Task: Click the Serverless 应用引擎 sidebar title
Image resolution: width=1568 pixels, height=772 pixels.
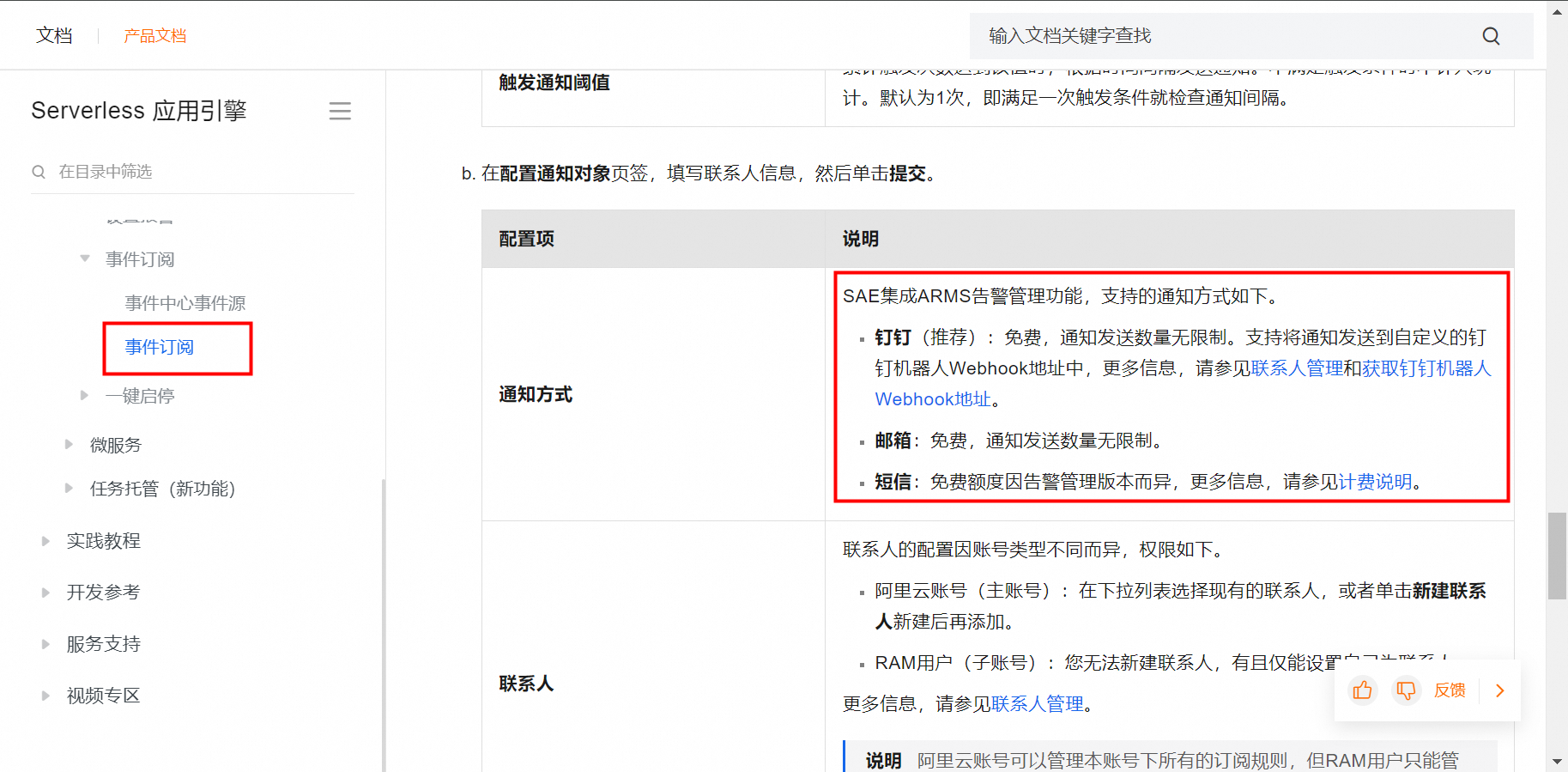Action: point(139,111)
